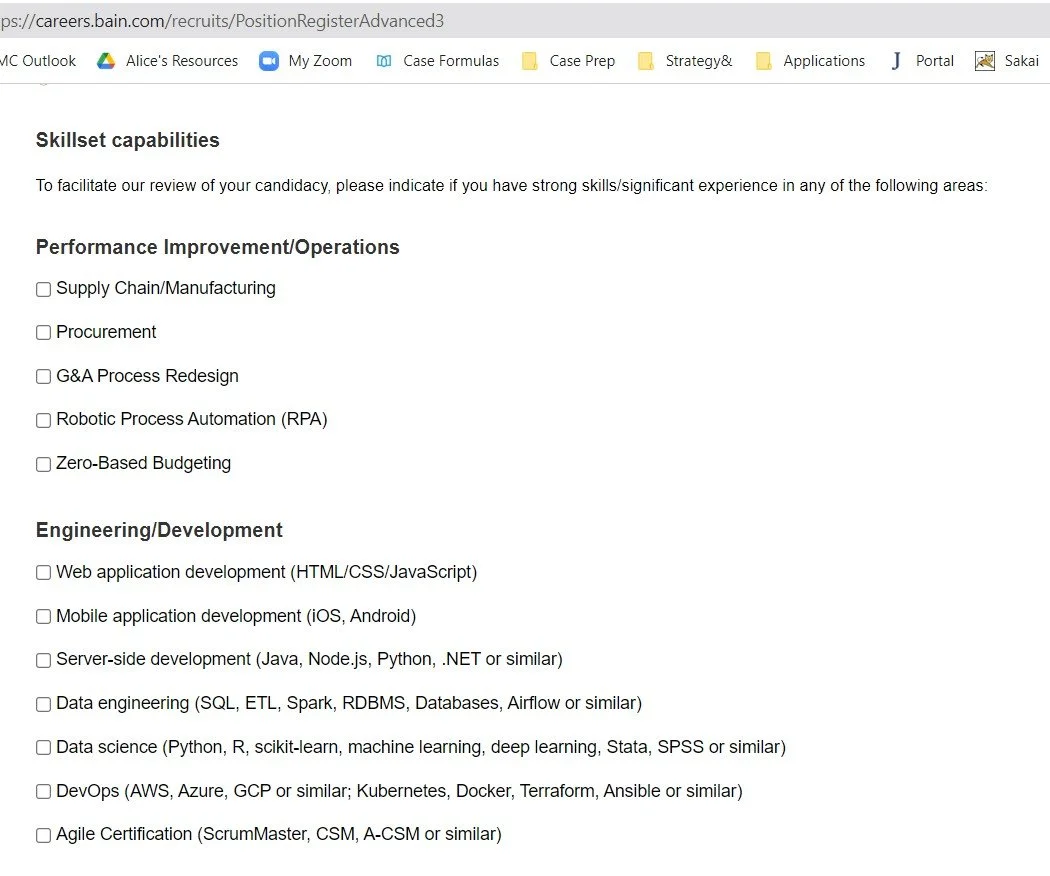
Task: Check the Zero-Based Budgeting box
Action: [44, 464]
